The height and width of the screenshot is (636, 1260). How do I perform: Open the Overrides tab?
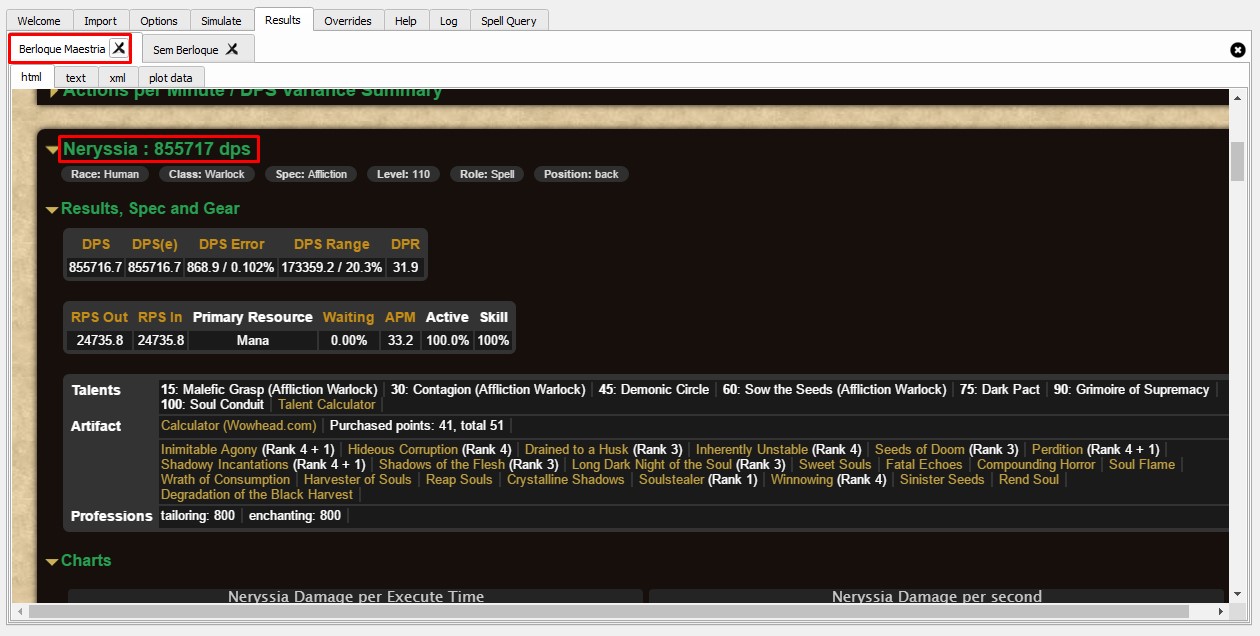pos(347,21)
